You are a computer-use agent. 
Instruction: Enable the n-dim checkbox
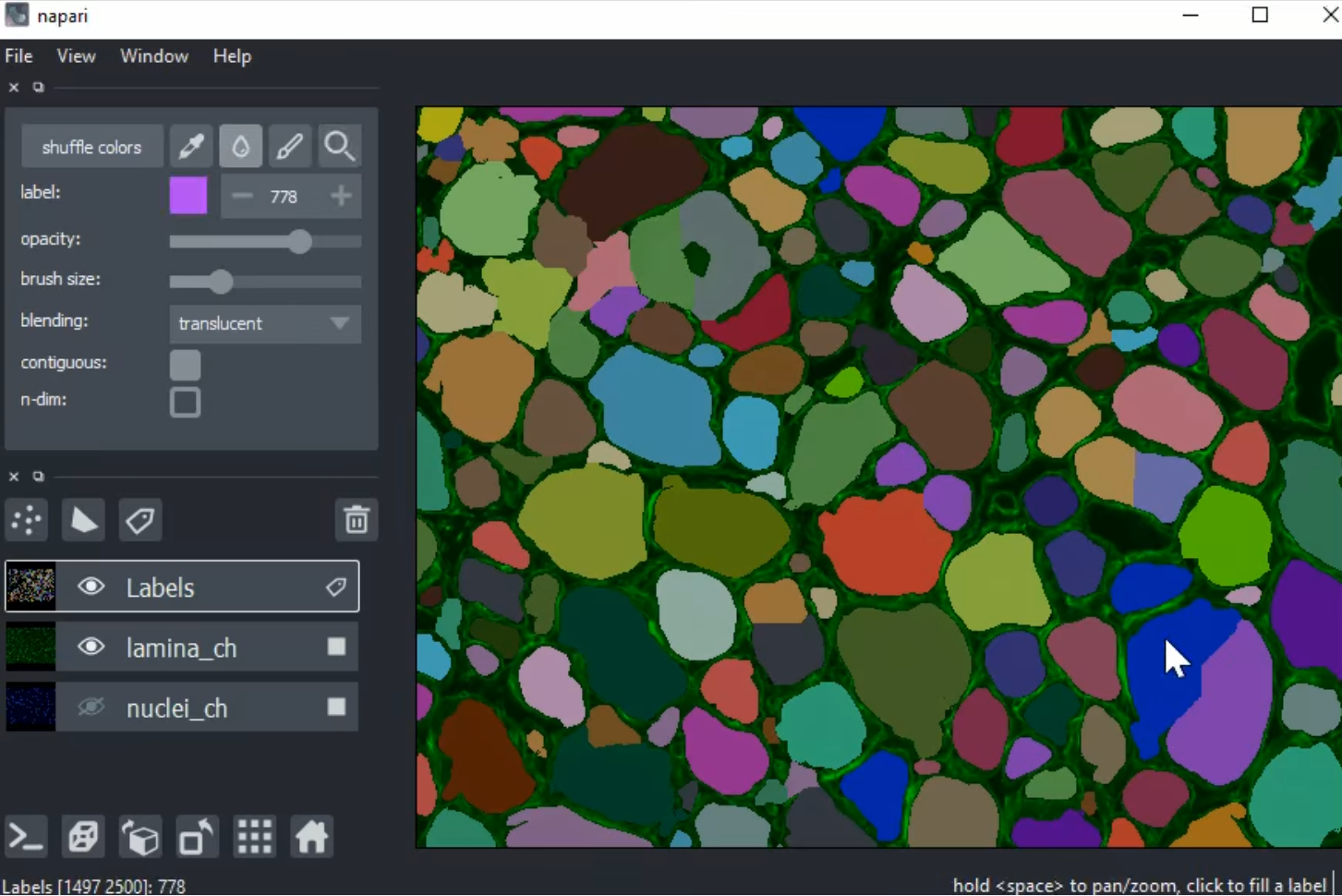[185, 403]
